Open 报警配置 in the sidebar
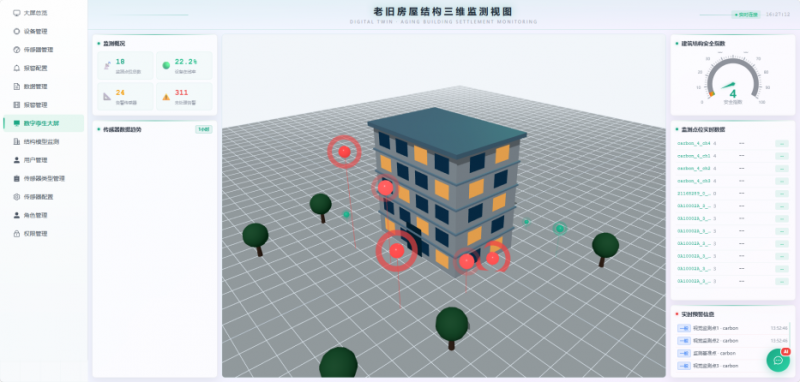Image resolution: width=800 pixels, height=382 pixels. coord(43,68)
